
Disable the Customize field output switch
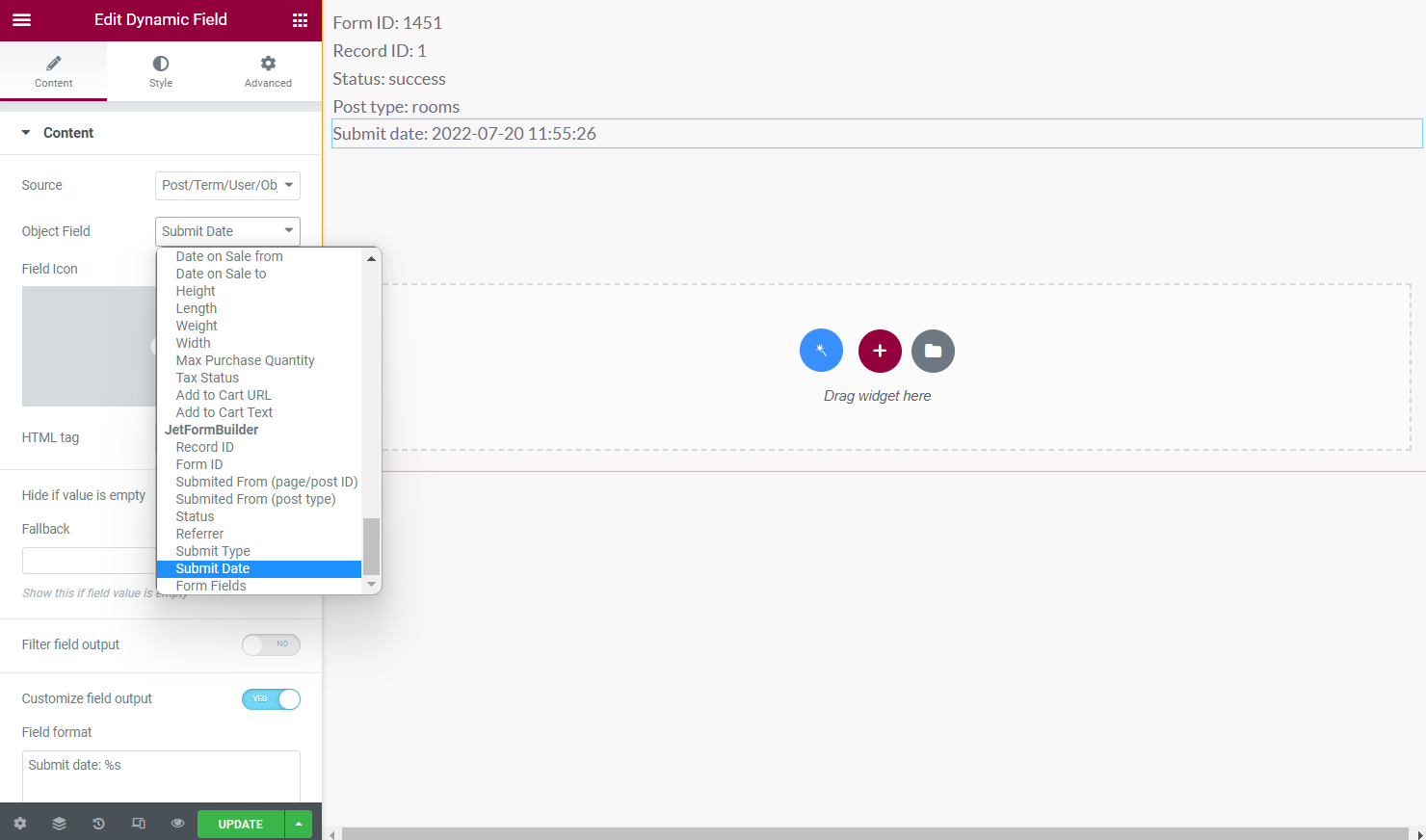271,699
